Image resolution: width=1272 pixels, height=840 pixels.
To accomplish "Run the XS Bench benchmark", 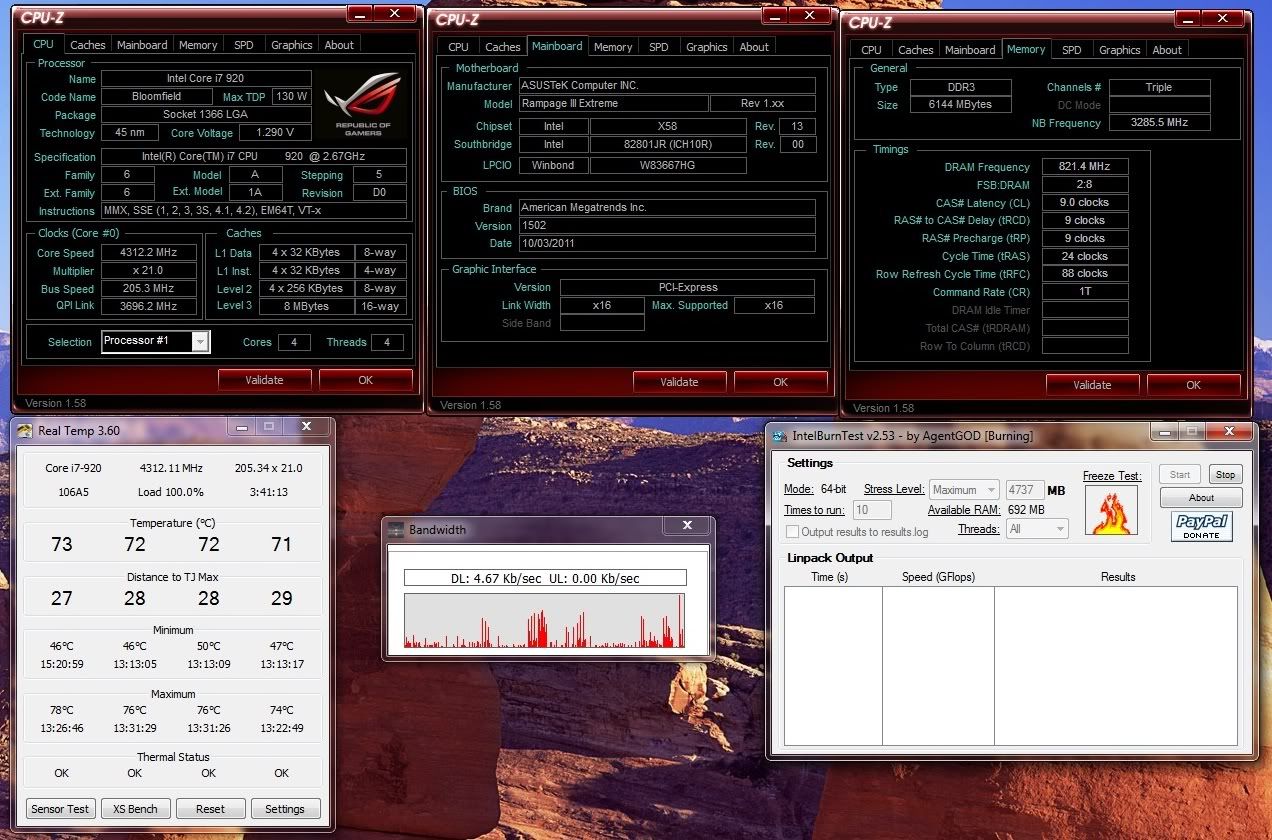I will (x=135, y=809).
